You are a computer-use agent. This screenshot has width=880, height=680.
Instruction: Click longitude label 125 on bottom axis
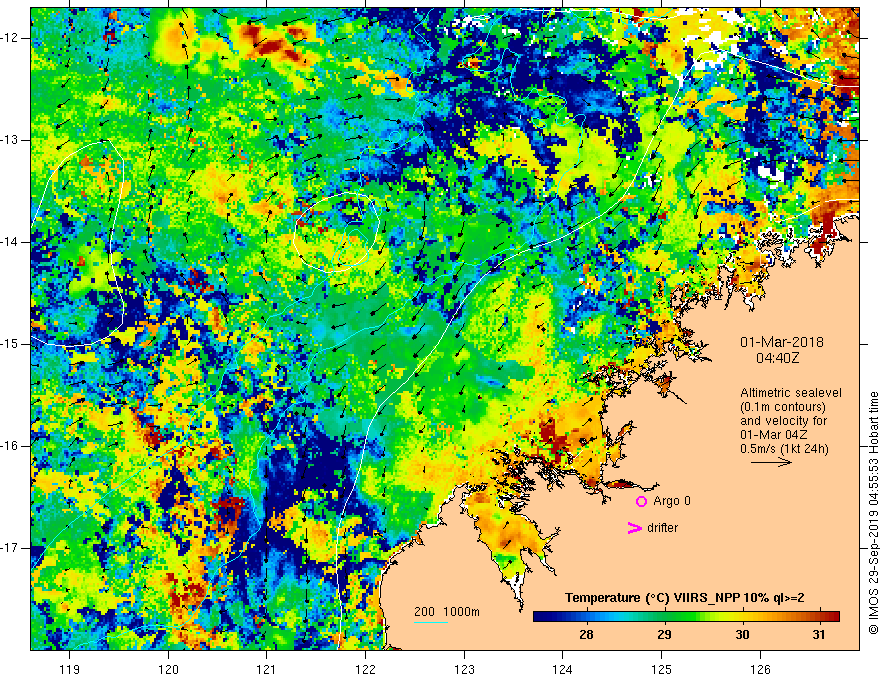pyautogui.click(x=662, y=669)
